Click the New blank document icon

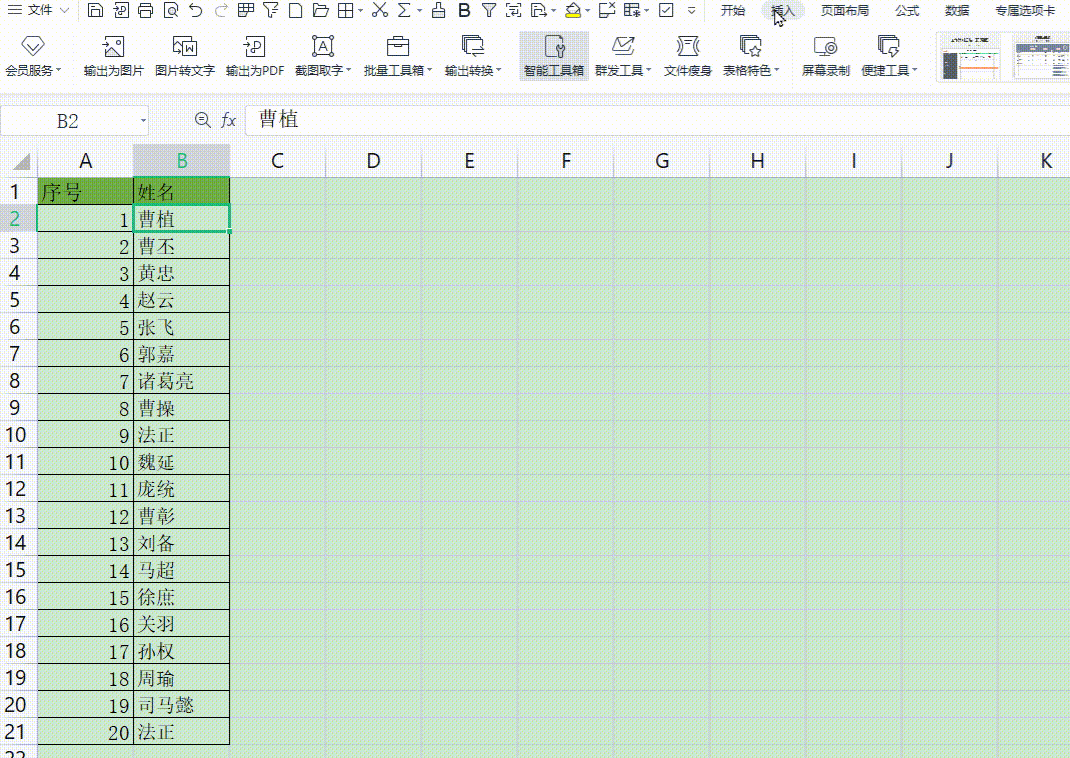coord(295,10)
